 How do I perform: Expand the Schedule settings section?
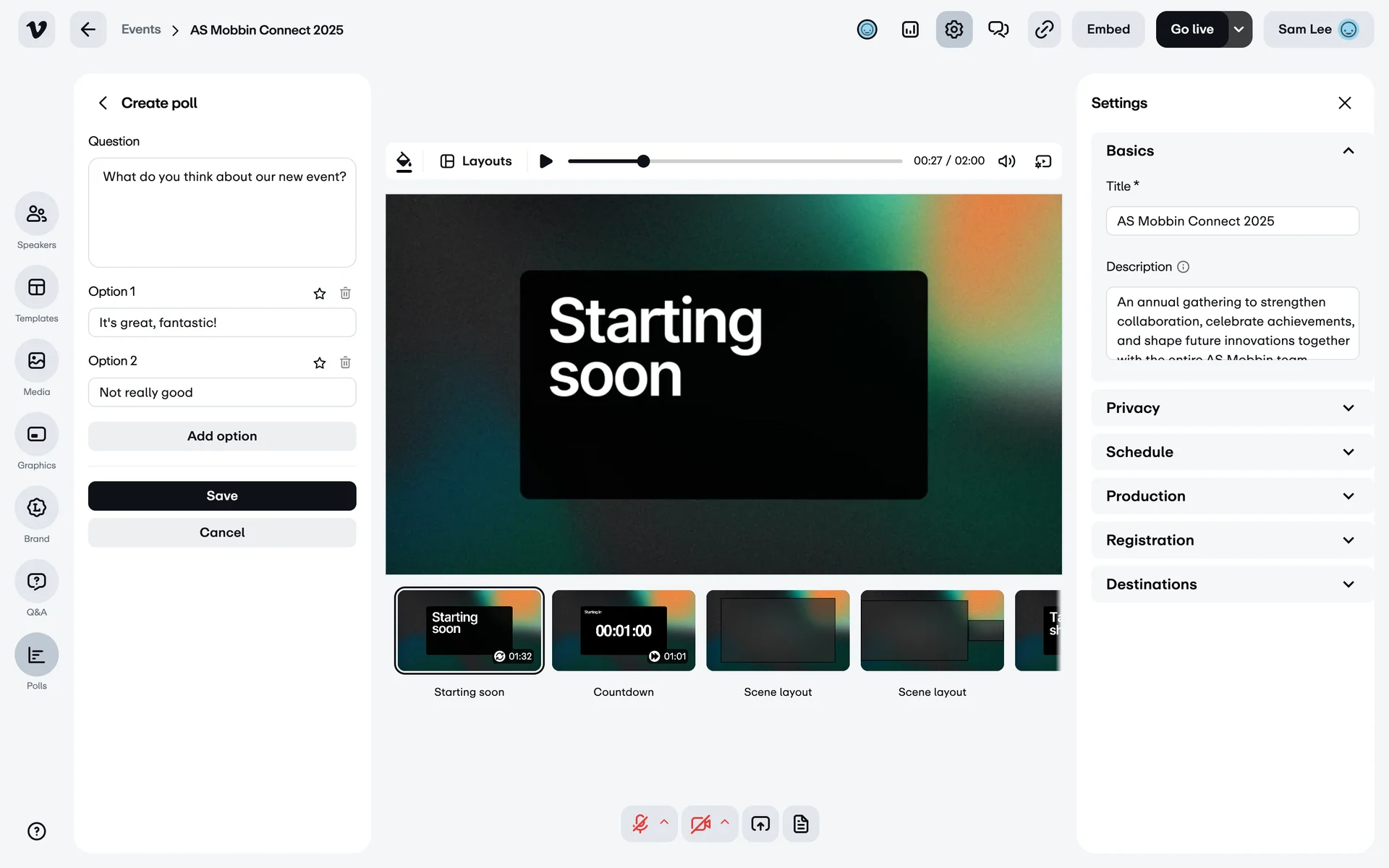(x=1231, y=452)
